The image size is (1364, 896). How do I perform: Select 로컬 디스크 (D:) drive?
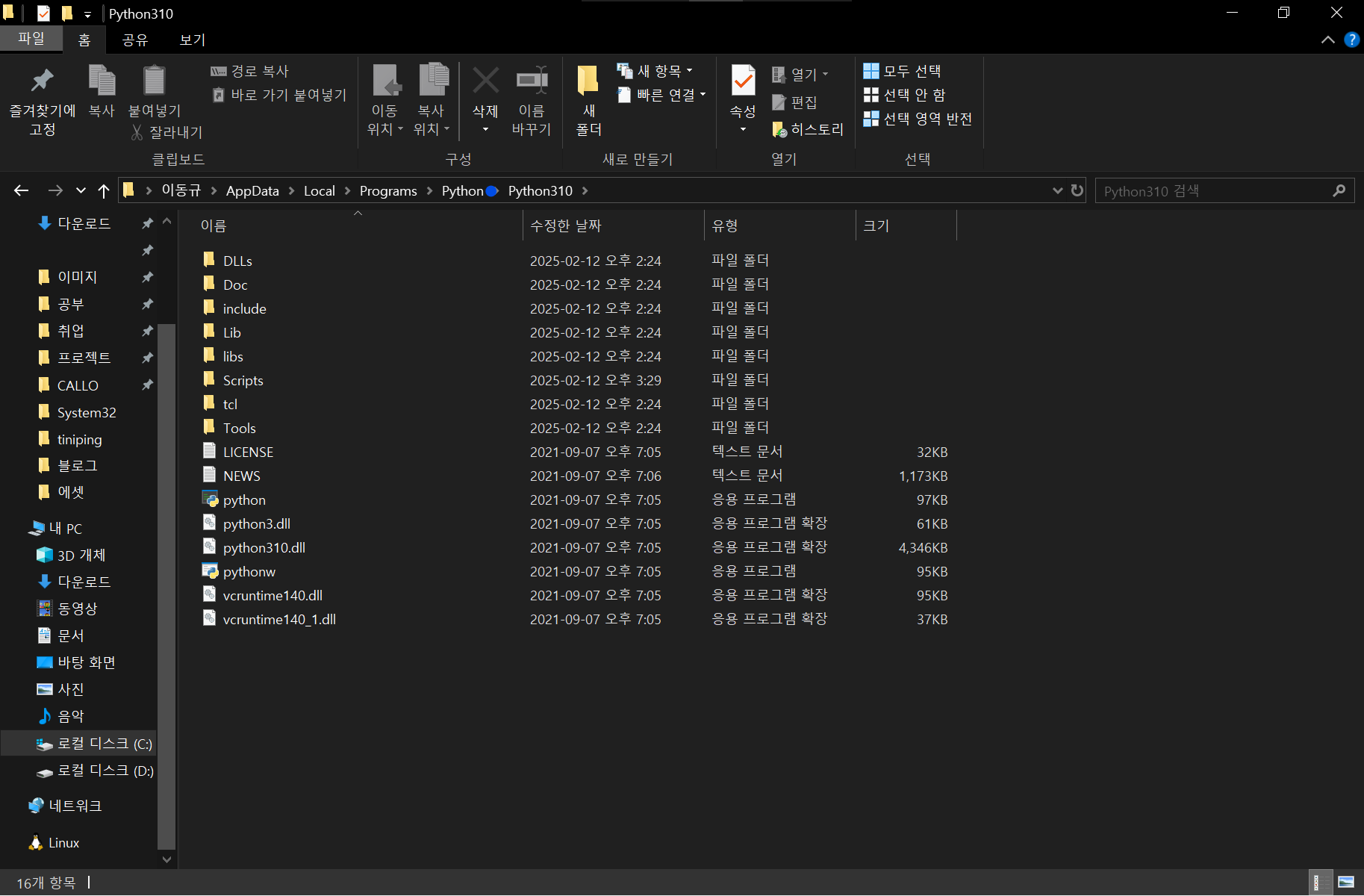(95, 771)
